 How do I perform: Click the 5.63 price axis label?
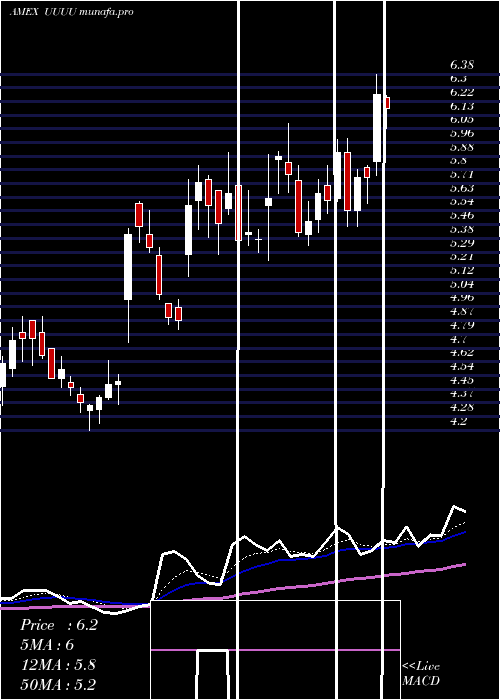[x=462, y=188]
